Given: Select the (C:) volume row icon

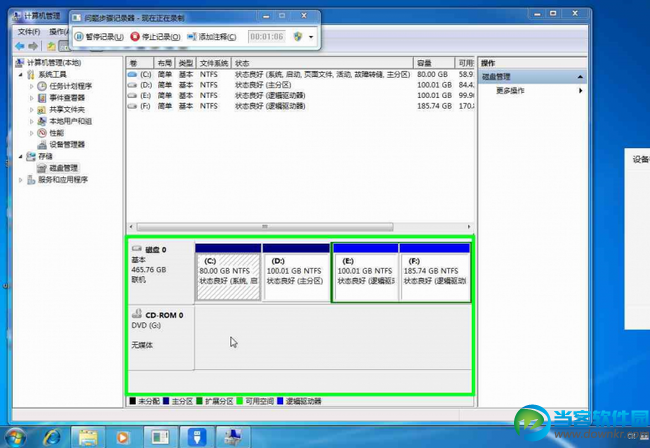Looking at the screenshot, I should point(132,75).
